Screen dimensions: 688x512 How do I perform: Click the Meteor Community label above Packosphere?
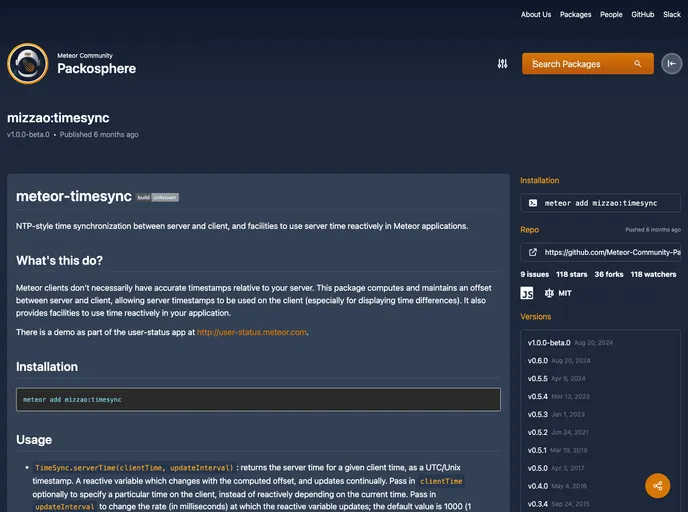85,56
